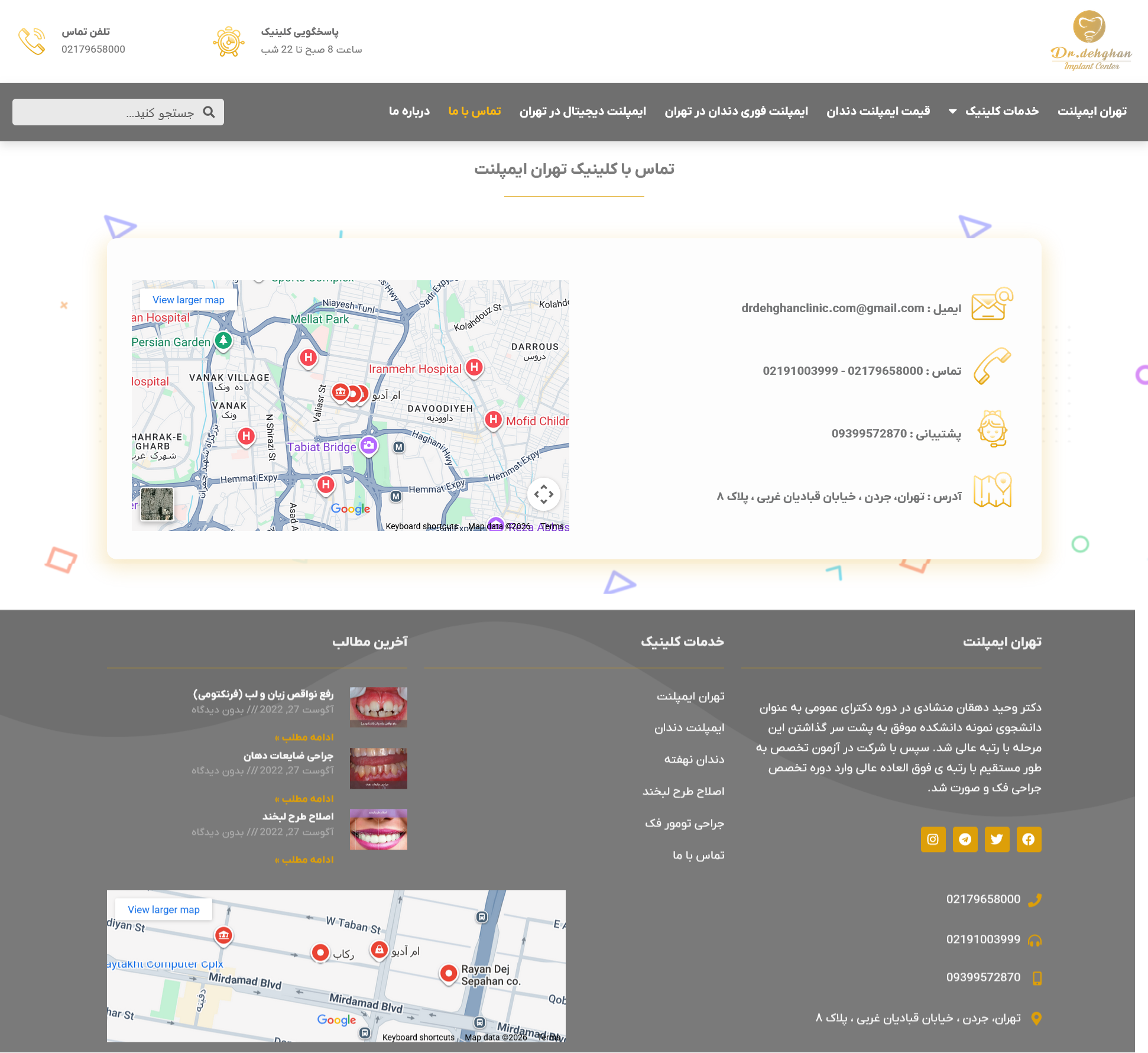Open the اصلاح طرح لبخند post thumbnail

(x=378, y=829)
